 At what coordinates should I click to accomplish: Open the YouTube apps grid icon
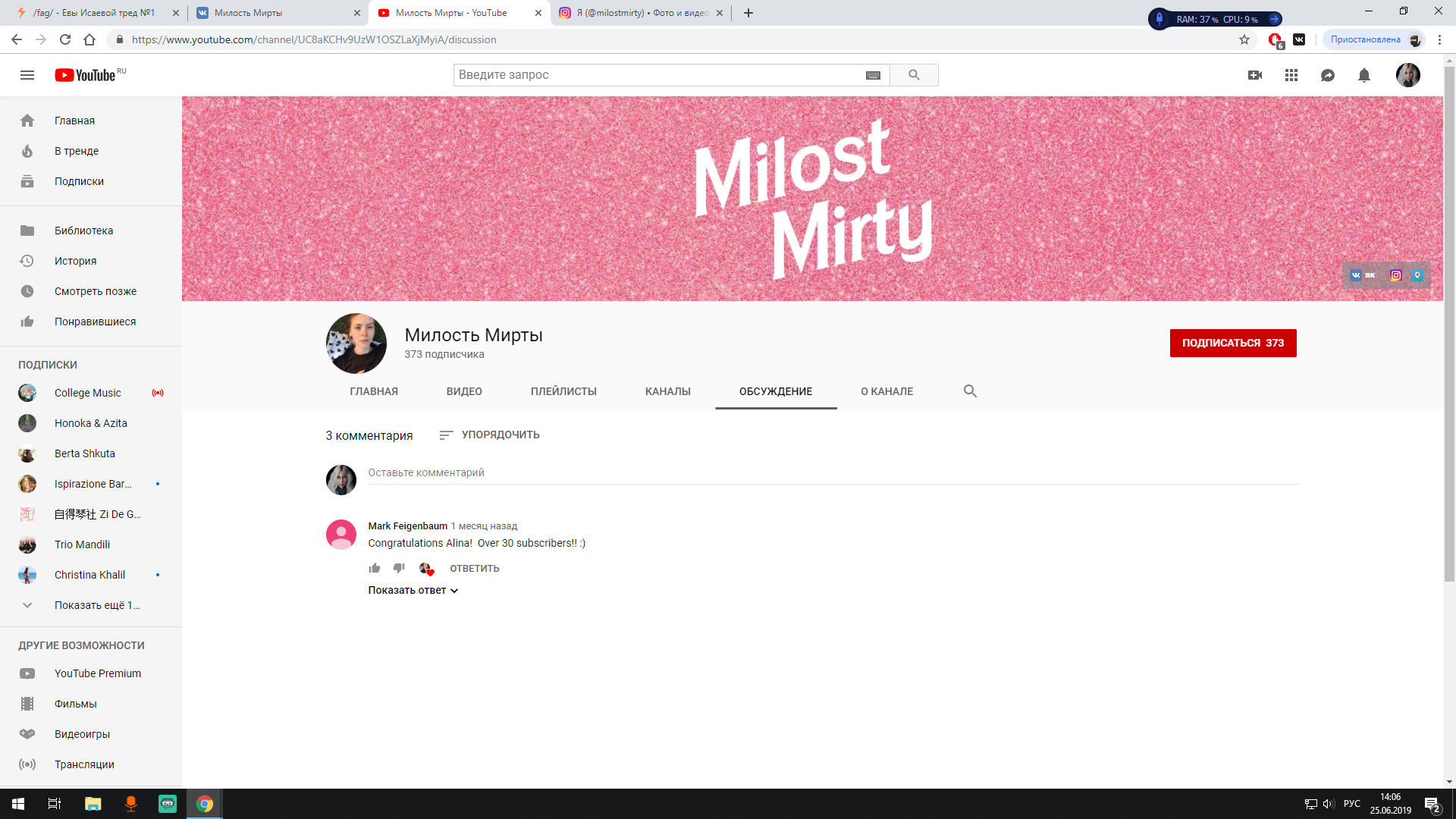click(x=1291, y=75)
